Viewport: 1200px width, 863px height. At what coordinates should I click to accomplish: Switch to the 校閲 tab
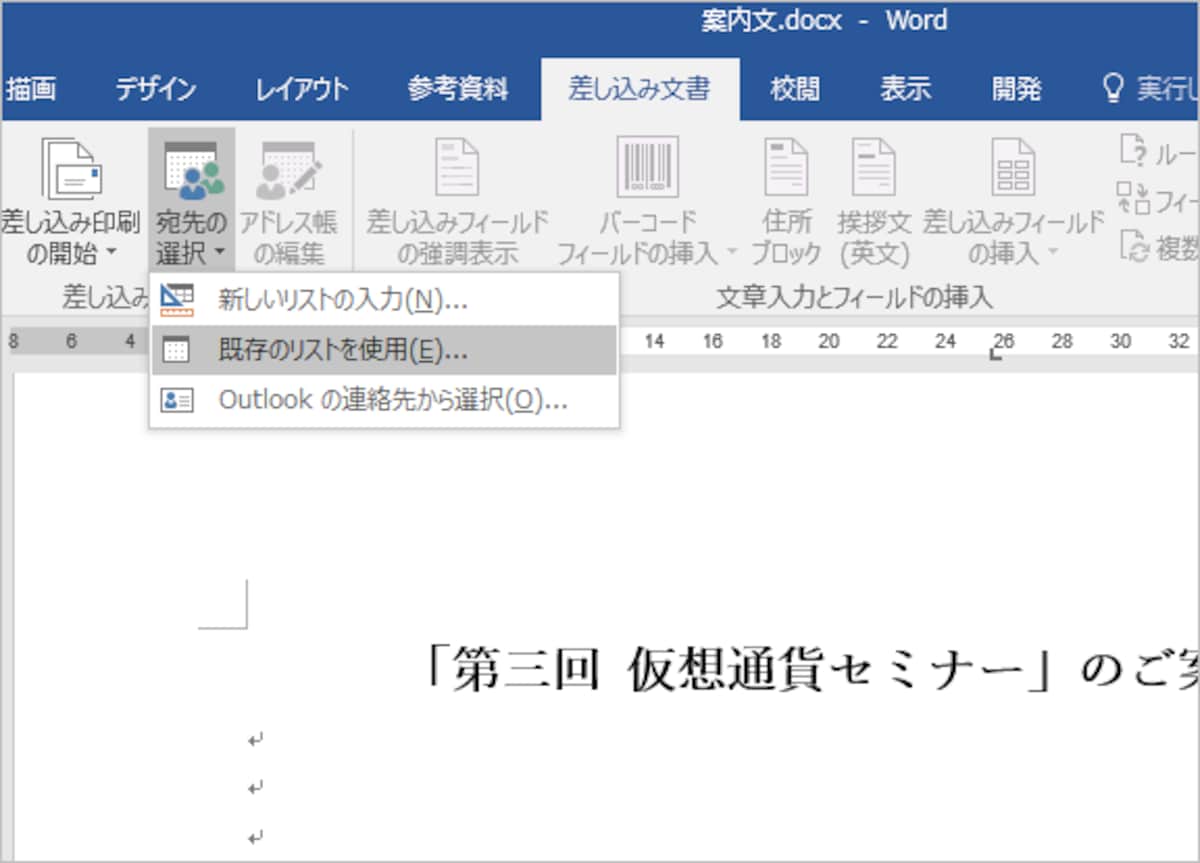pyautogui.click(x=795, y=89)
